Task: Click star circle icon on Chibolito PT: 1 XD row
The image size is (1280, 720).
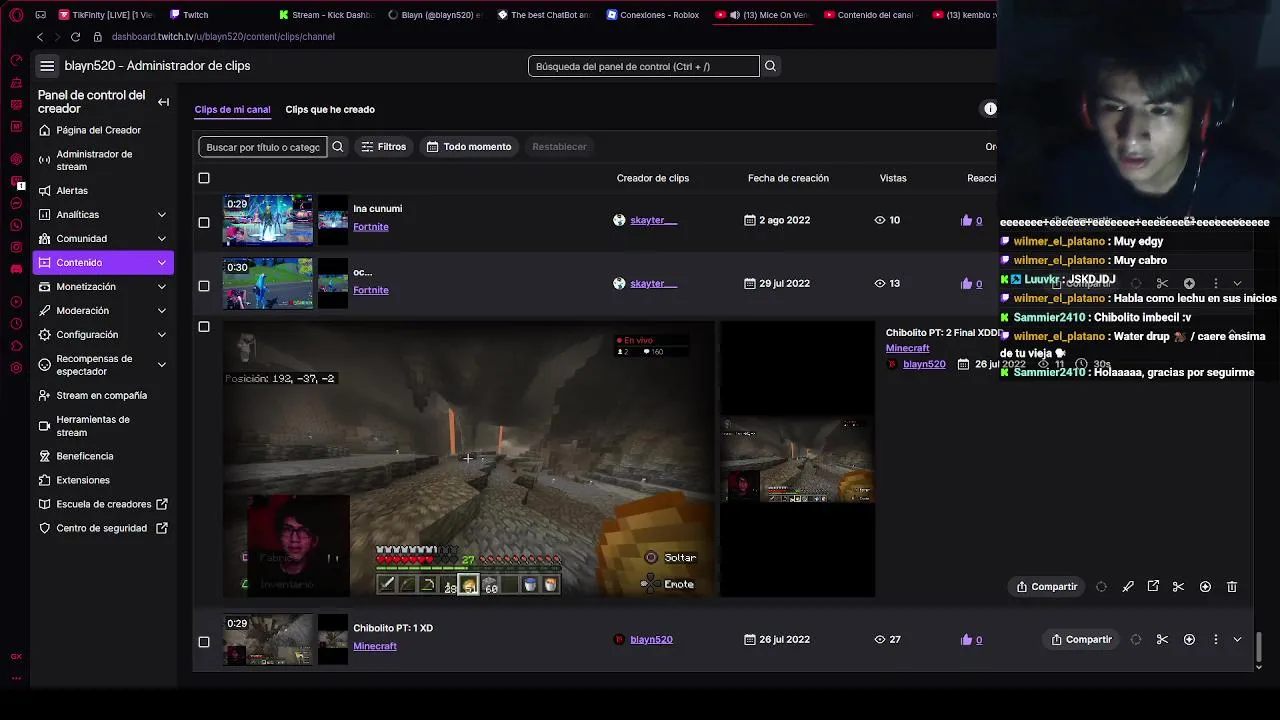Action: 1189,640
